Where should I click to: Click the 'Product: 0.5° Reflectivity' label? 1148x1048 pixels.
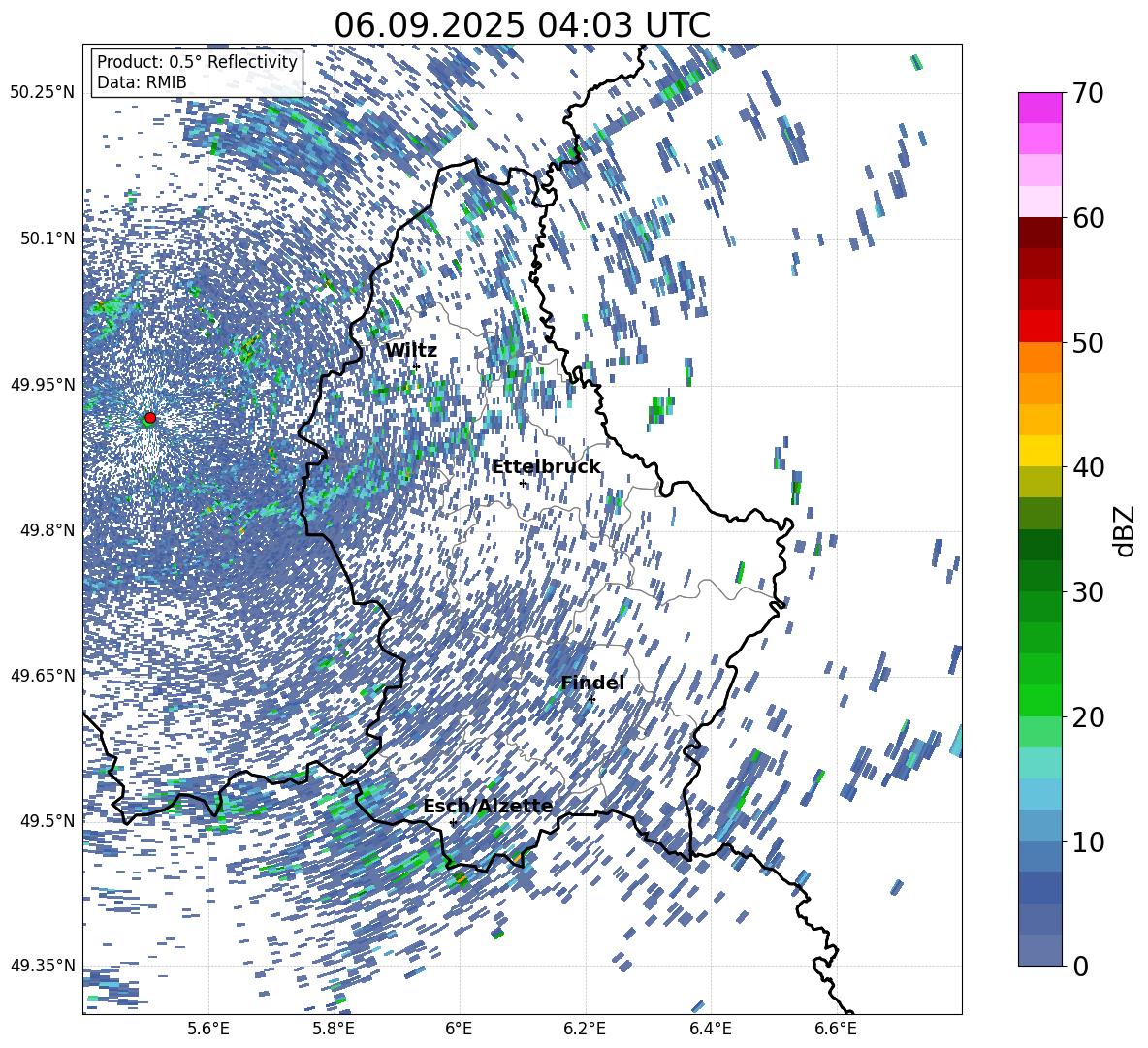(x=197, y=61)
